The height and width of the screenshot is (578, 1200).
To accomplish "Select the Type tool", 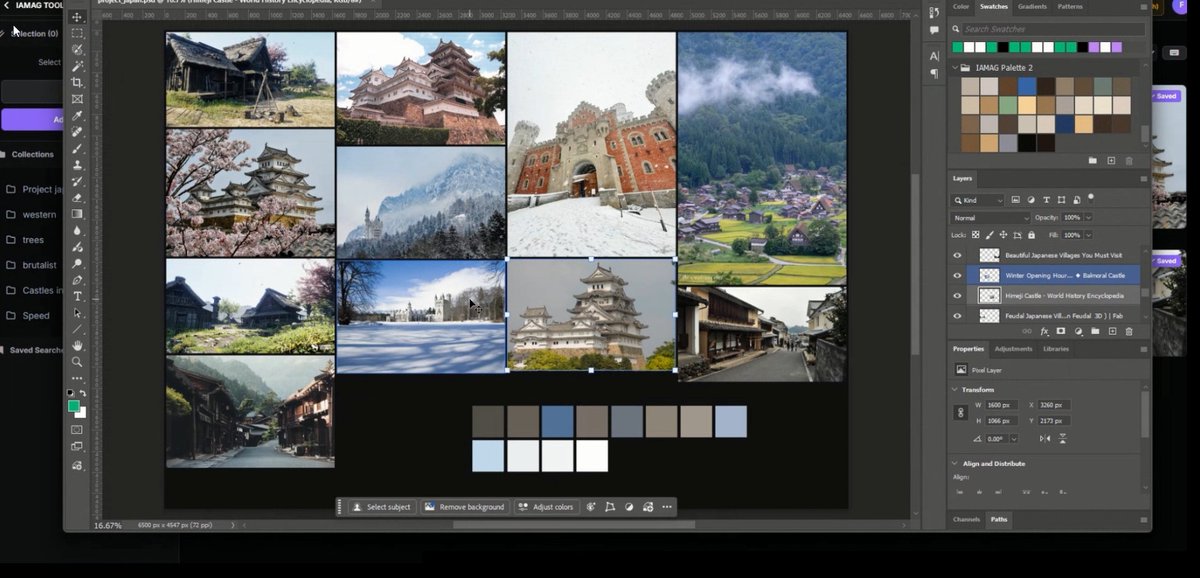I will 77,296.
